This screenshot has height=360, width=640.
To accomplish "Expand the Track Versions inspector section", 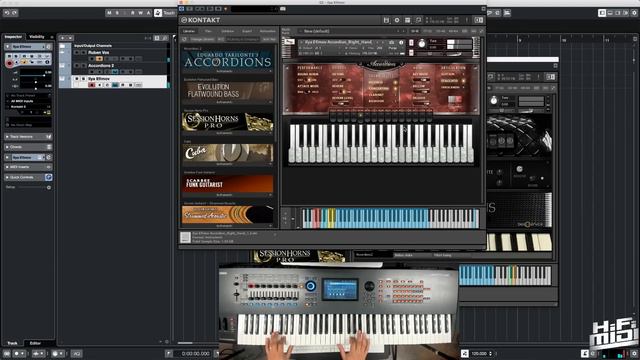I will pos(28,137).
